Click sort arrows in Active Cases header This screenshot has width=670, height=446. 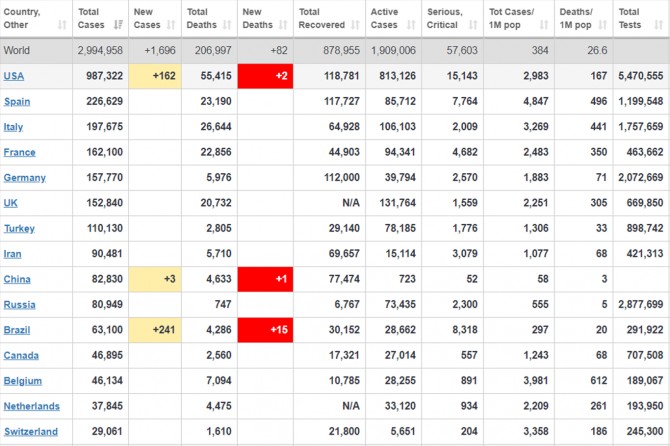pos(411,24)
